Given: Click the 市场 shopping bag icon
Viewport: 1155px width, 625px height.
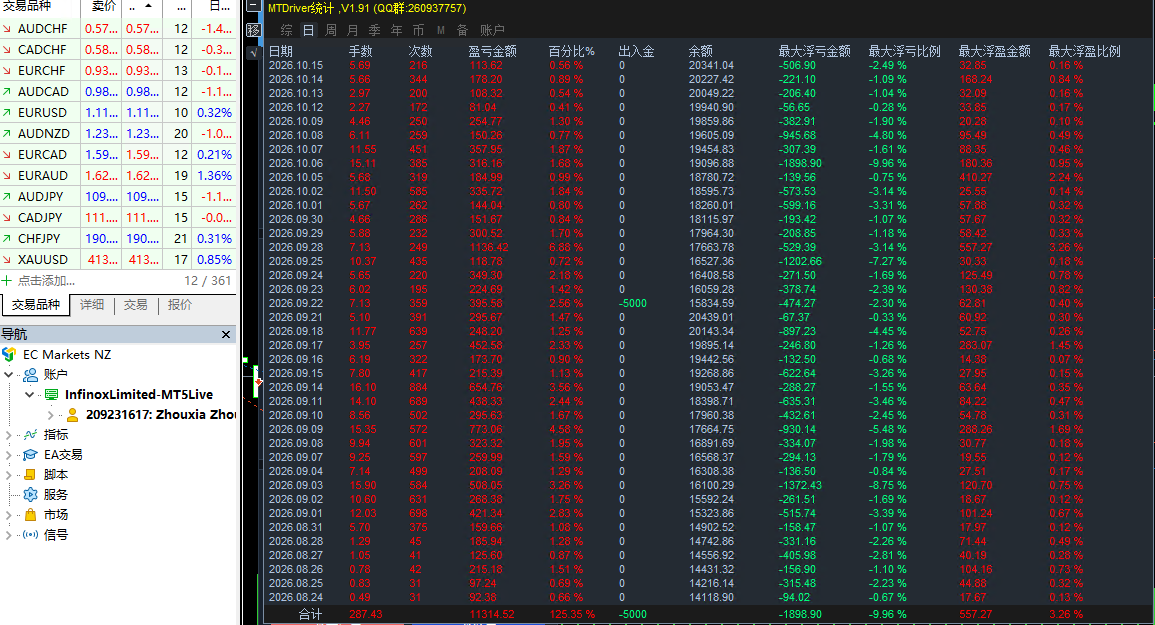Looking at the screenshot, I should click(x=30, y=514).
